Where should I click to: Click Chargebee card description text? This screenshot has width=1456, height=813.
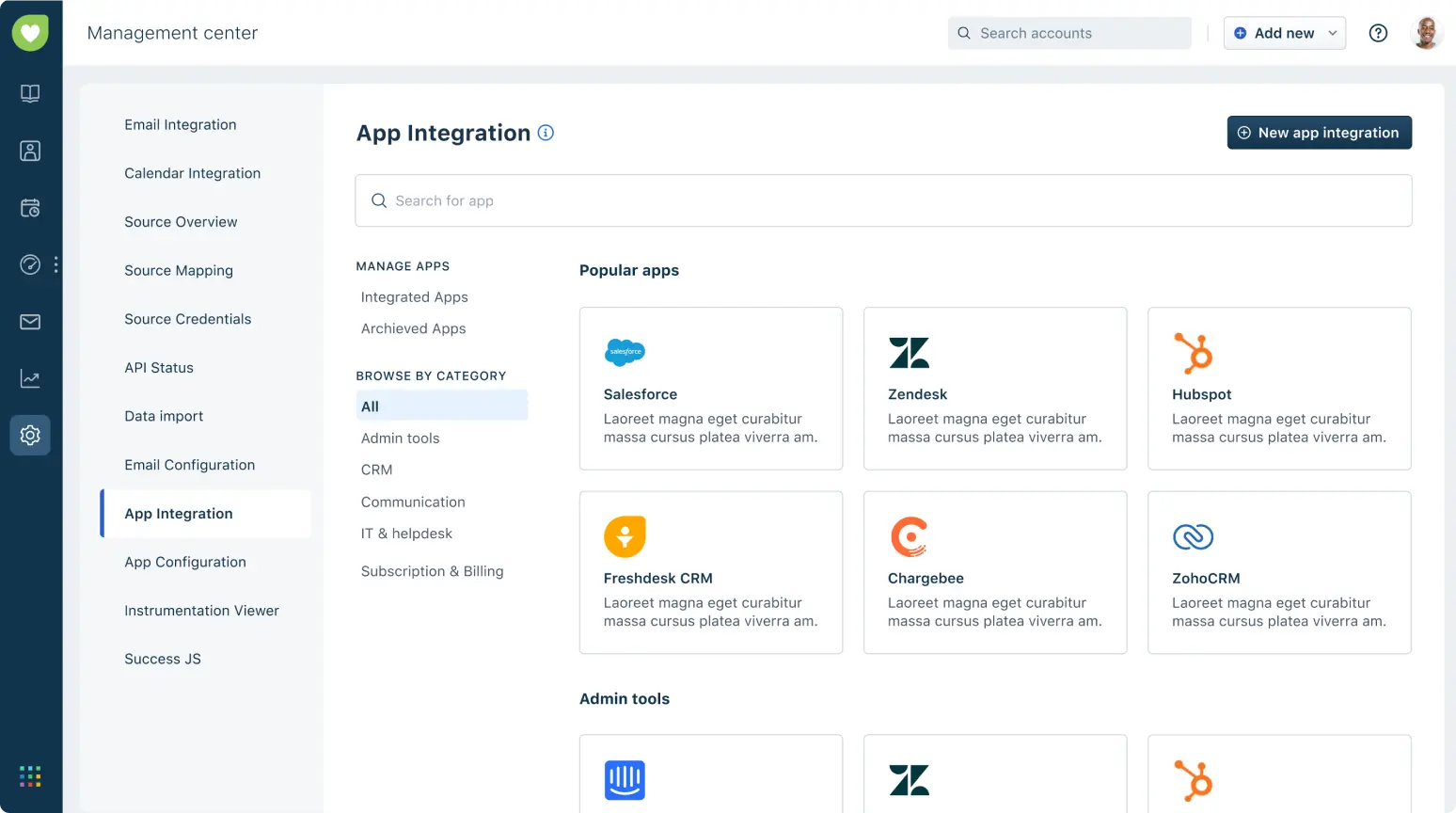click(994, 613)
